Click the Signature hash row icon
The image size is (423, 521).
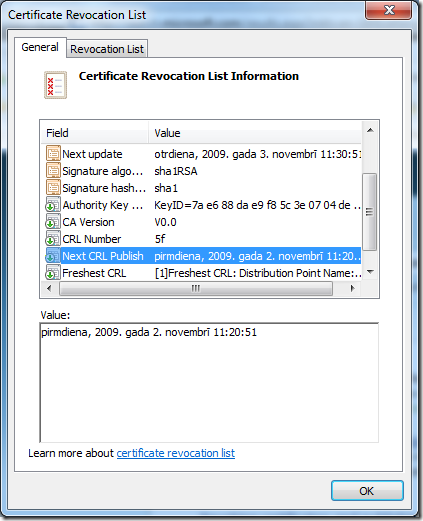point(53,188)
